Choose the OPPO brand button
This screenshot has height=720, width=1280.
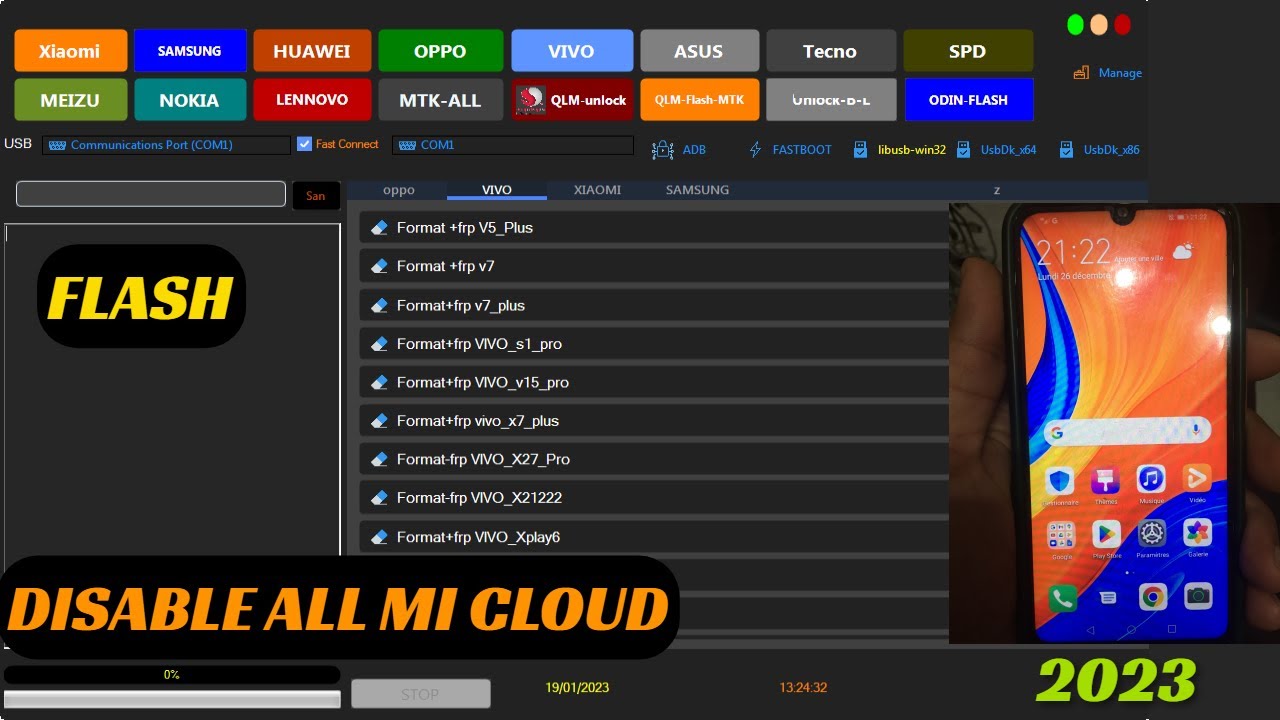(440, 51)
